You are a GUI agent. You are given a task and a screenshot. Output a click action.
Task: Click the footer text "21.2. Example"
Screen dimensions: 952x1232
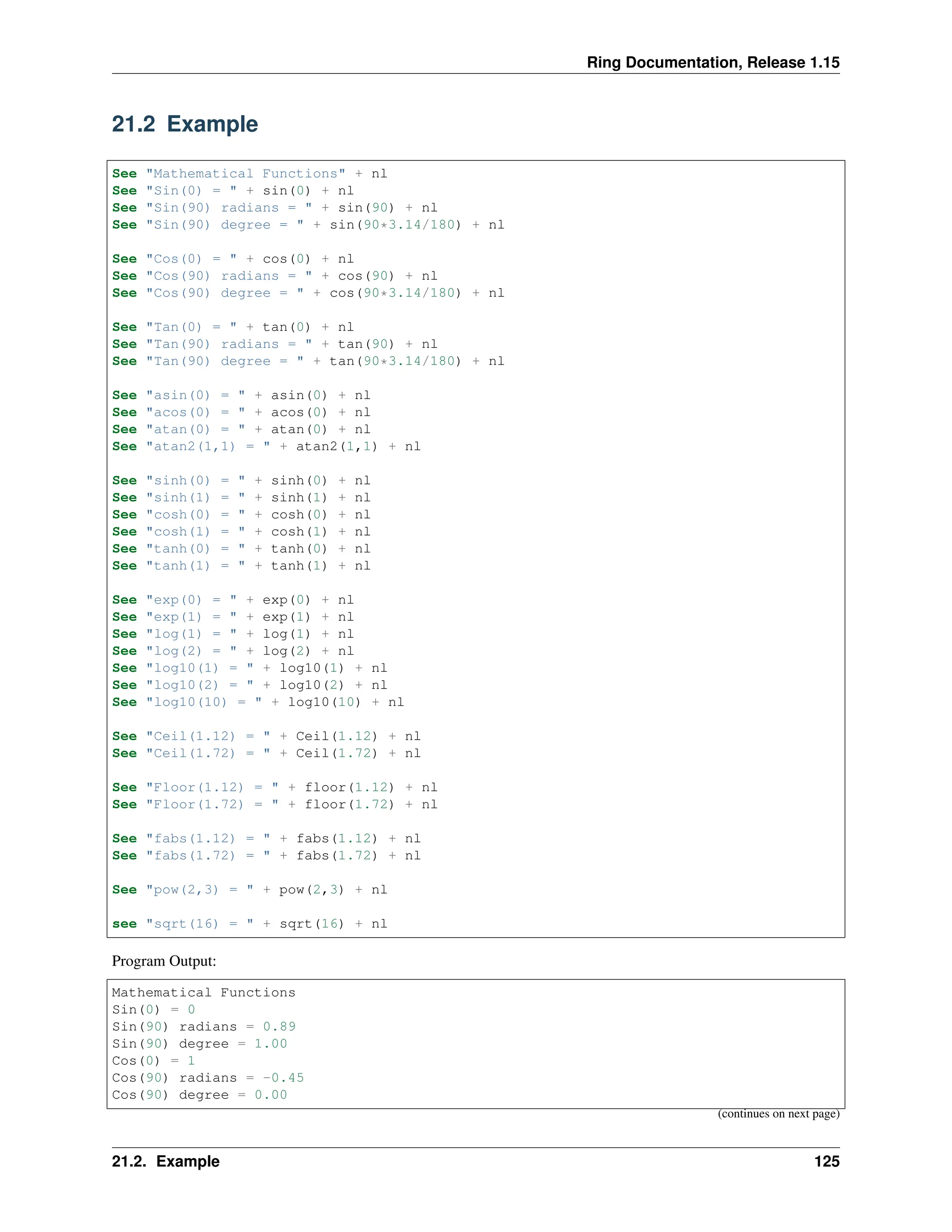[x=165, y=1161]
